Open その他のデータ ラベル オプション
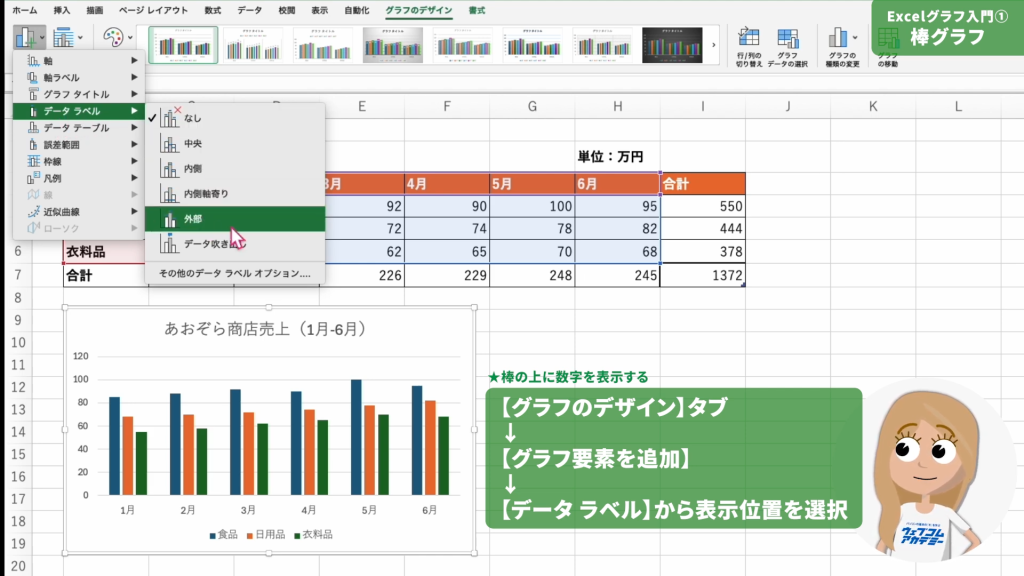1024x576 pixels. pyautogui.click(x=233, y=273)
